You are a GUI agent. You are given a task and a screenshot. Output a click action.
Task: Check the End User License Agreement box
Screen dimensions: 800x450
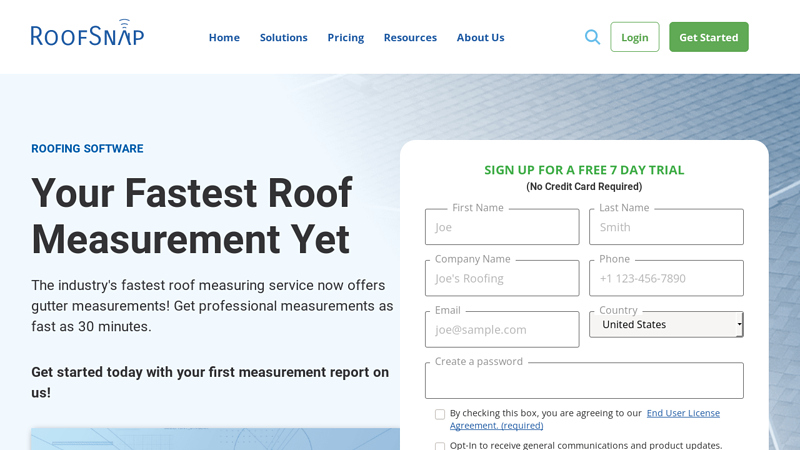click(440, 414)
